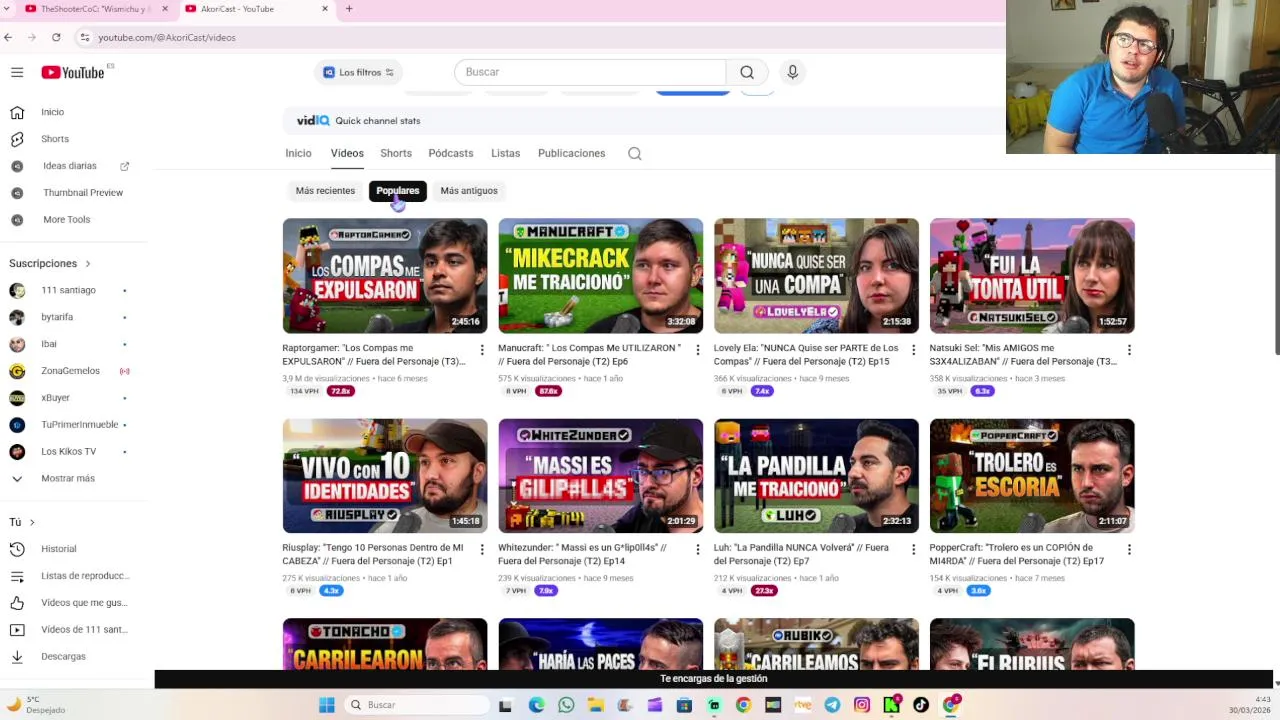
Task: Open options menu for Lovely Ela video
Action: pyautogui.click(x=913, y=350)
